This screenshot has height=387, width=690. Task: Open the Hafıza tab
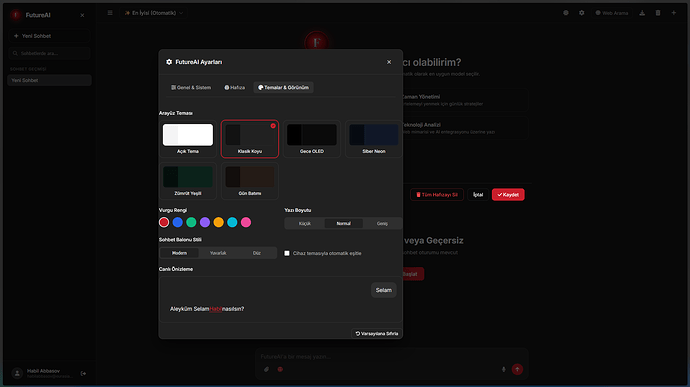235,88
